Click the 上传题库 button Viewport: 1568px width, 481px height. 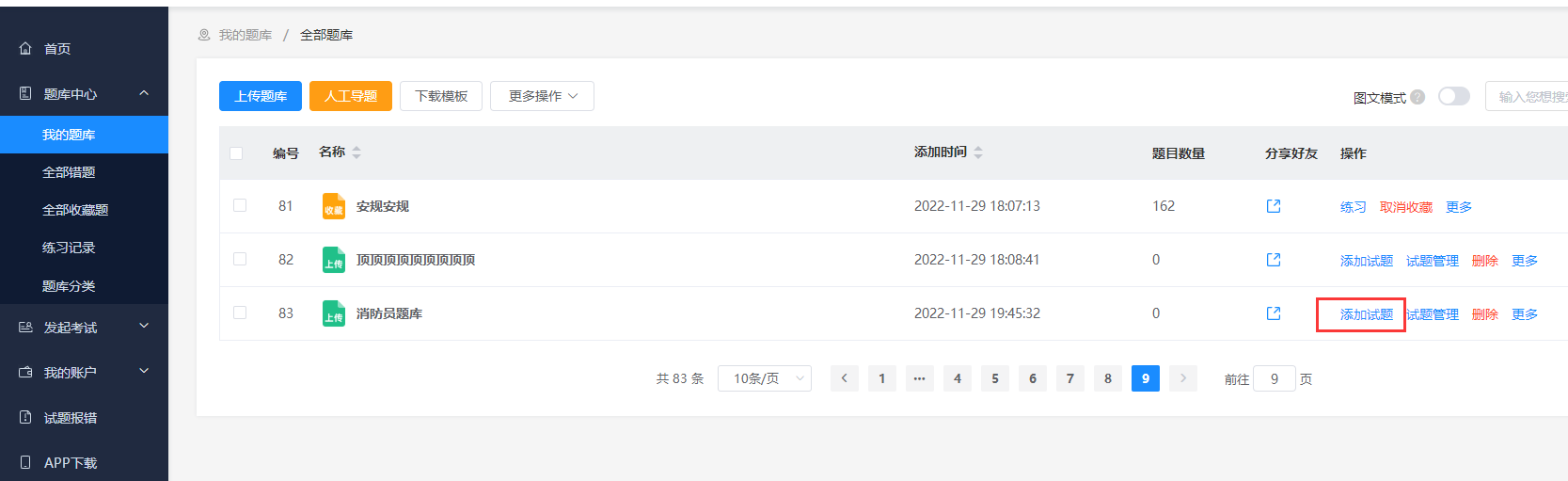(261, 96)
